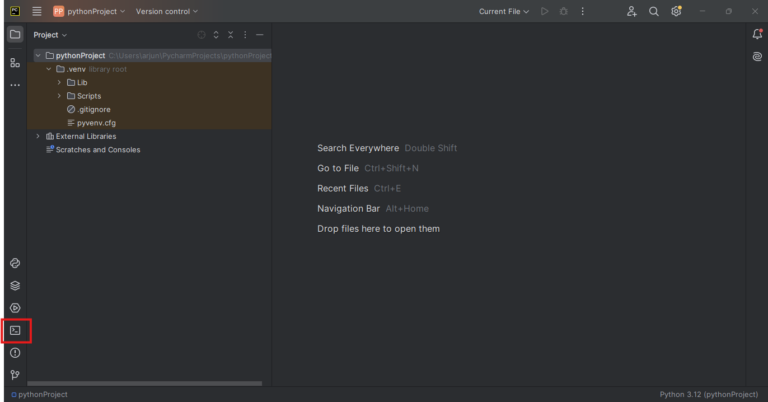Click the Notifications bell icon
Viewport: 768px width, 402px height.
coord(757,34)
